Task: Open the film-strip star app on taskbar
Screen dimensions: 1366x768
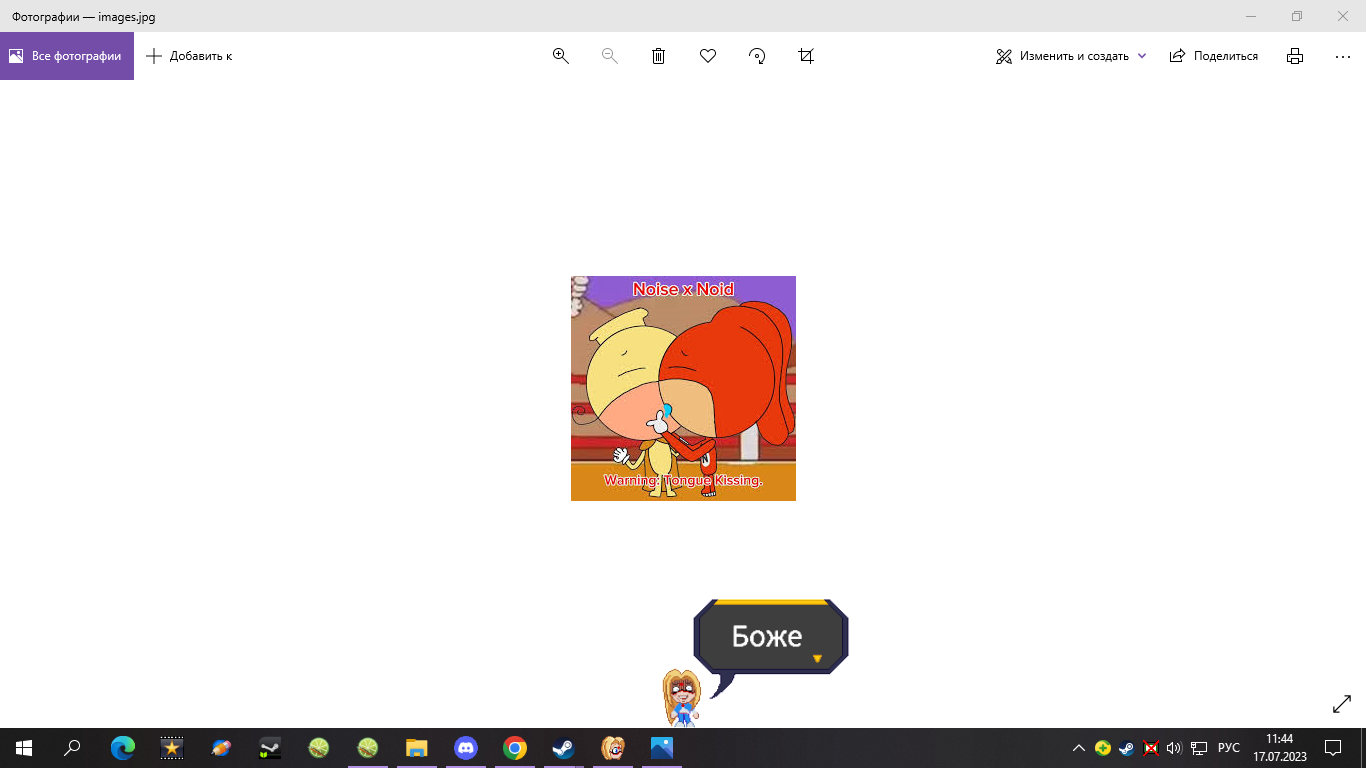Action: [172, 748]
